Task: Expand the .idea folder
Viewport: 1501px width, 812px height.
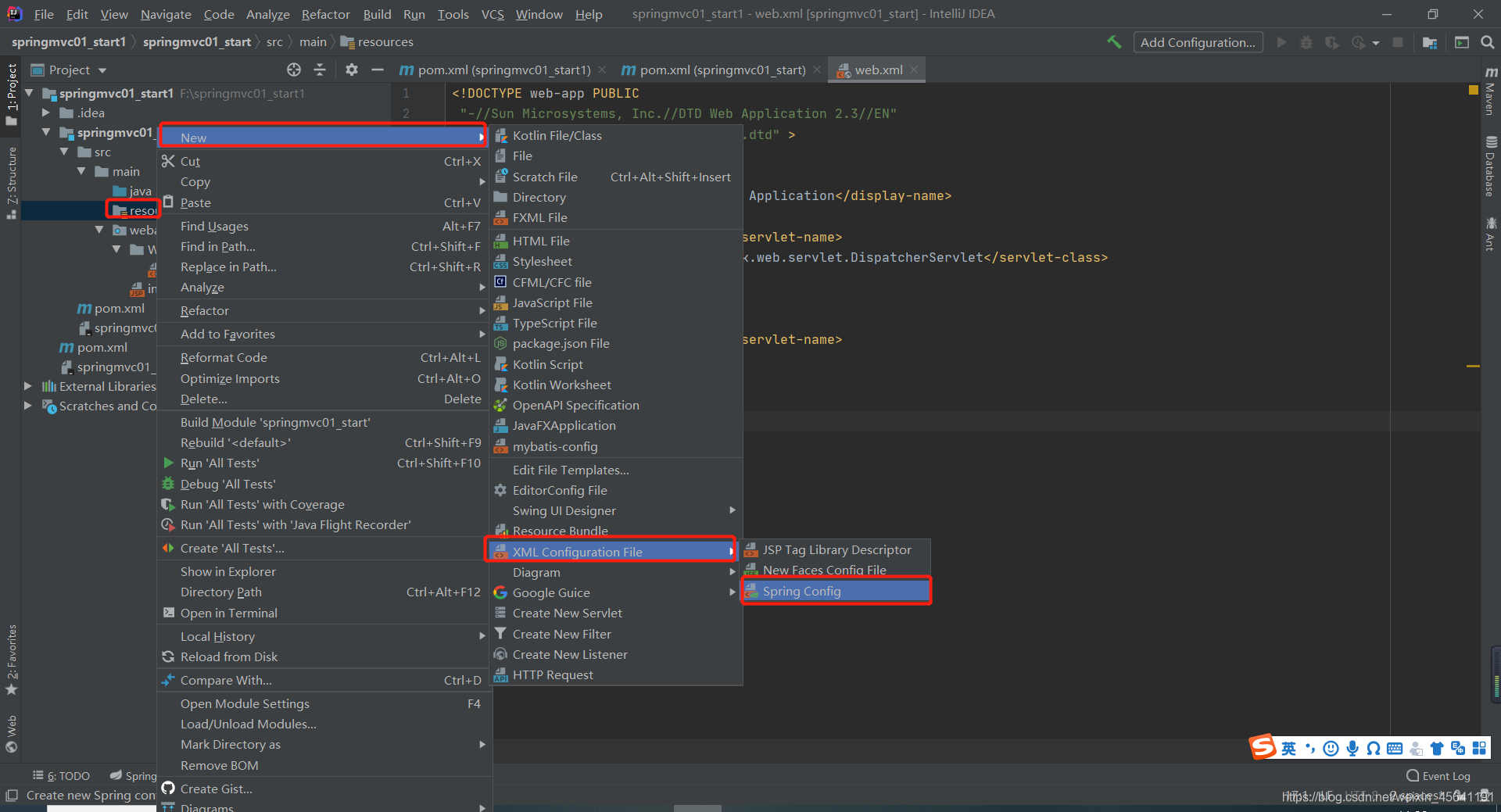Action: (46, 113)
